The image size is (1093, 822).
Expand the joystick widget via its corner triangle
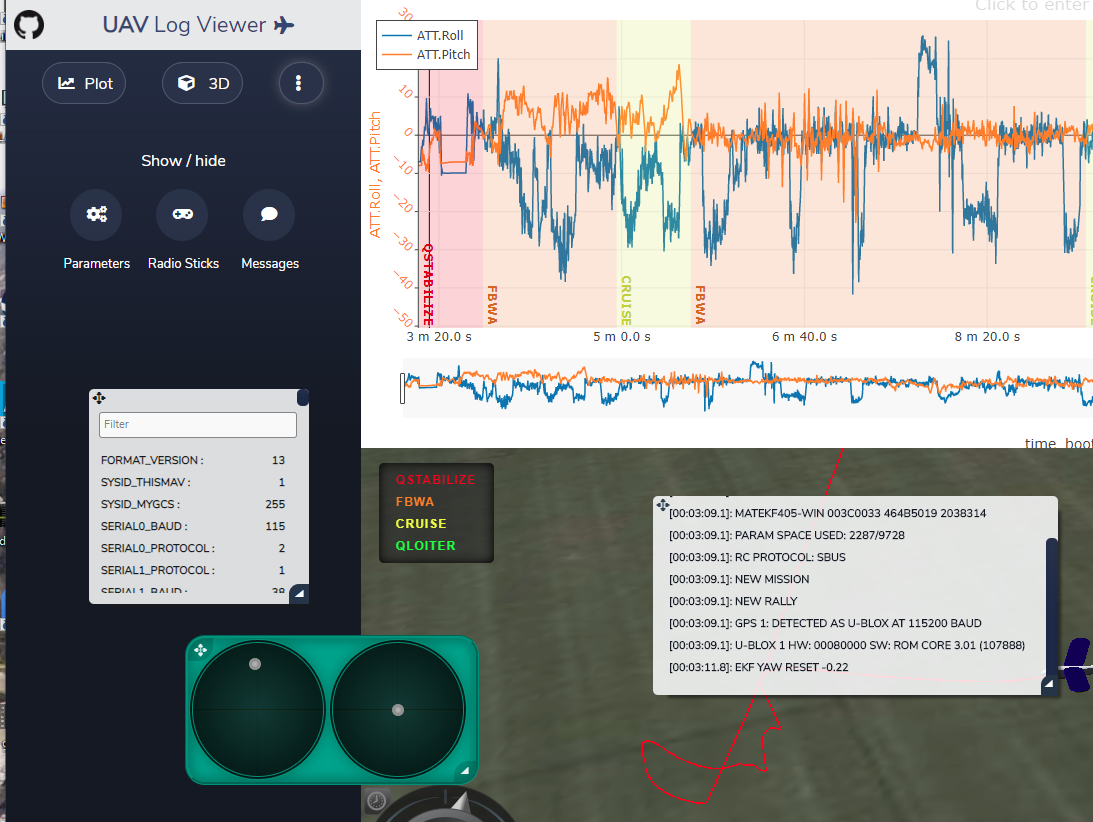[464, 771]
